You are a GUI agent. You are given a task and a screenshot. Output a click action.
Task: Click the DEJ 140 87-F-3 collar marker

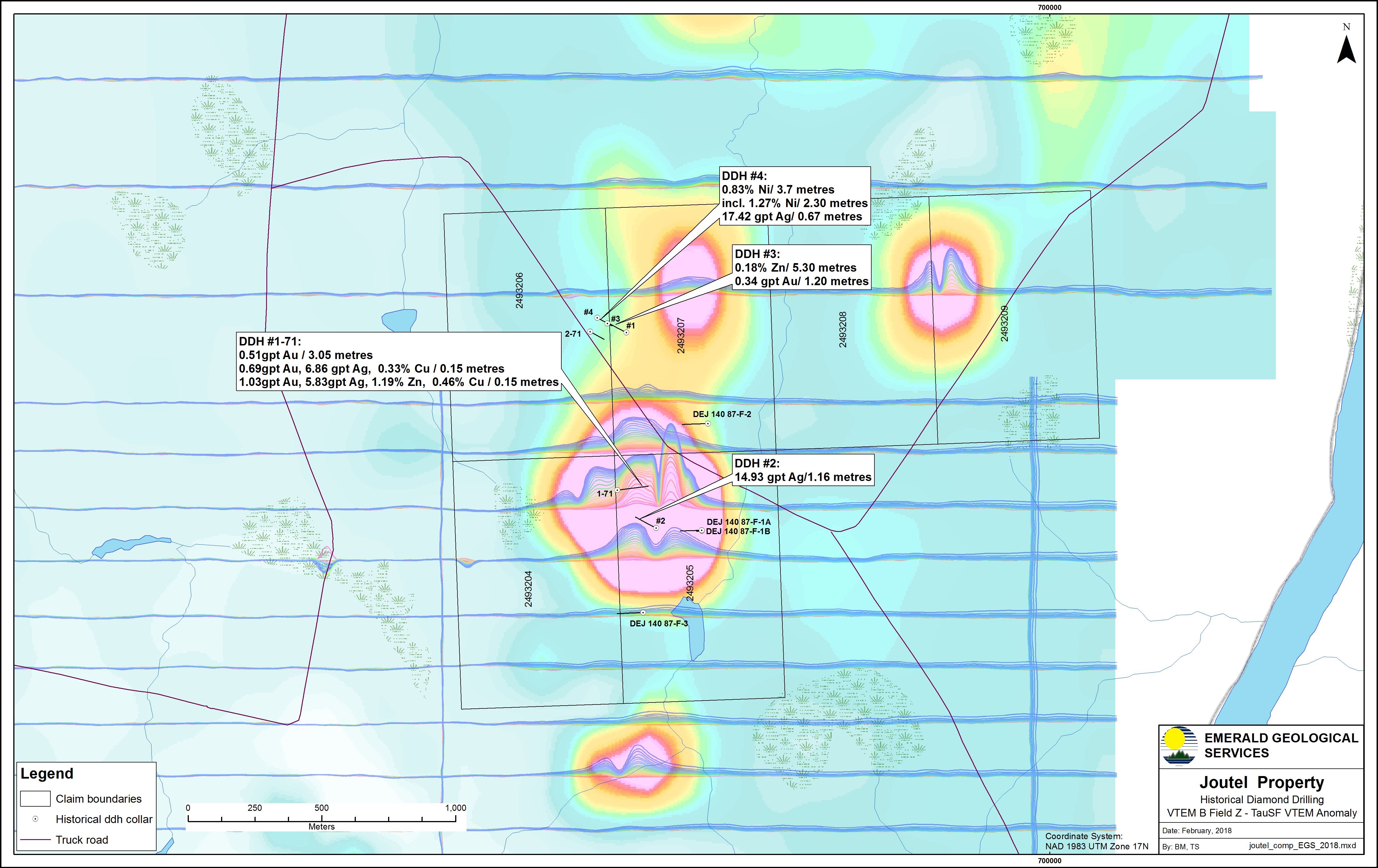(643, 613)
